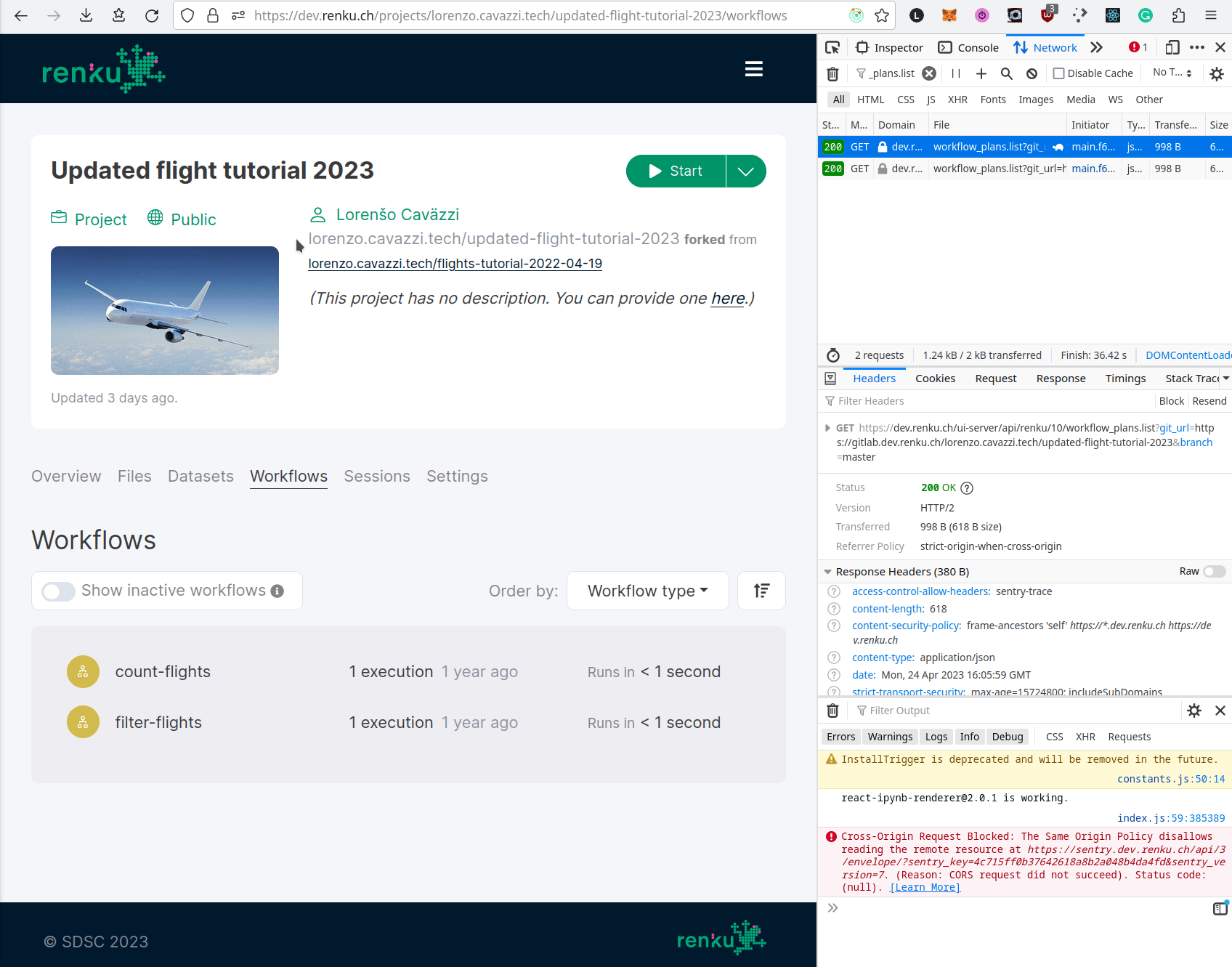Clear console output using the trash icon
The image size is (1232, 967).
(832, 711)
